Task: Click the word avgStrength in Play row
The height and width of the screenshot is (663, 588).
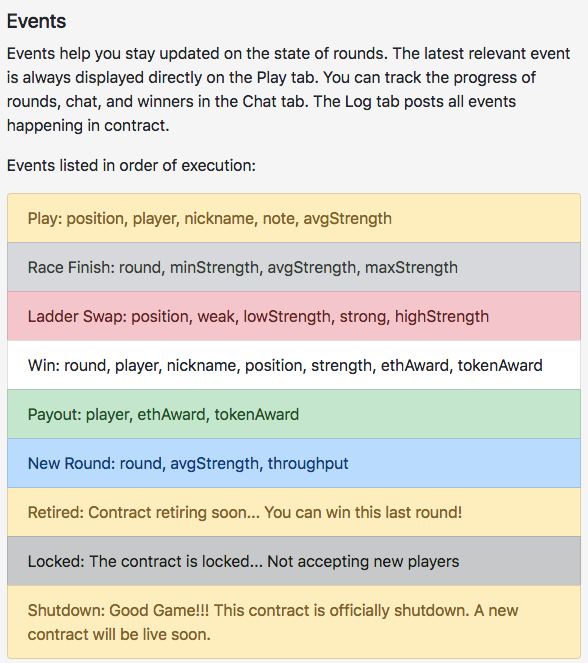Action: pyautogui.click(x=347, y=219)
